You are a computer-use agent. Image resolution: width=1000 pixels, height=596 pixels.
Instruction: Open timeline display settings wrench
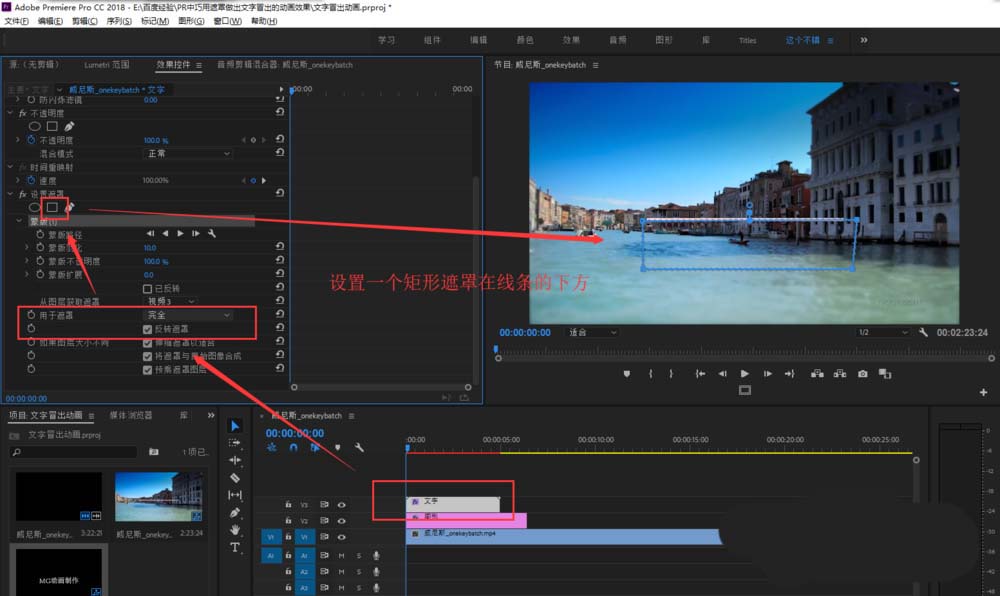click(359, 447)
